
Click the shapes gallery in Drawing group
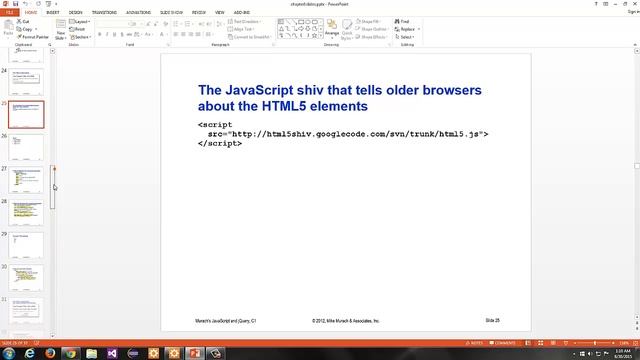pyautogui.click(x=300, y=29)
